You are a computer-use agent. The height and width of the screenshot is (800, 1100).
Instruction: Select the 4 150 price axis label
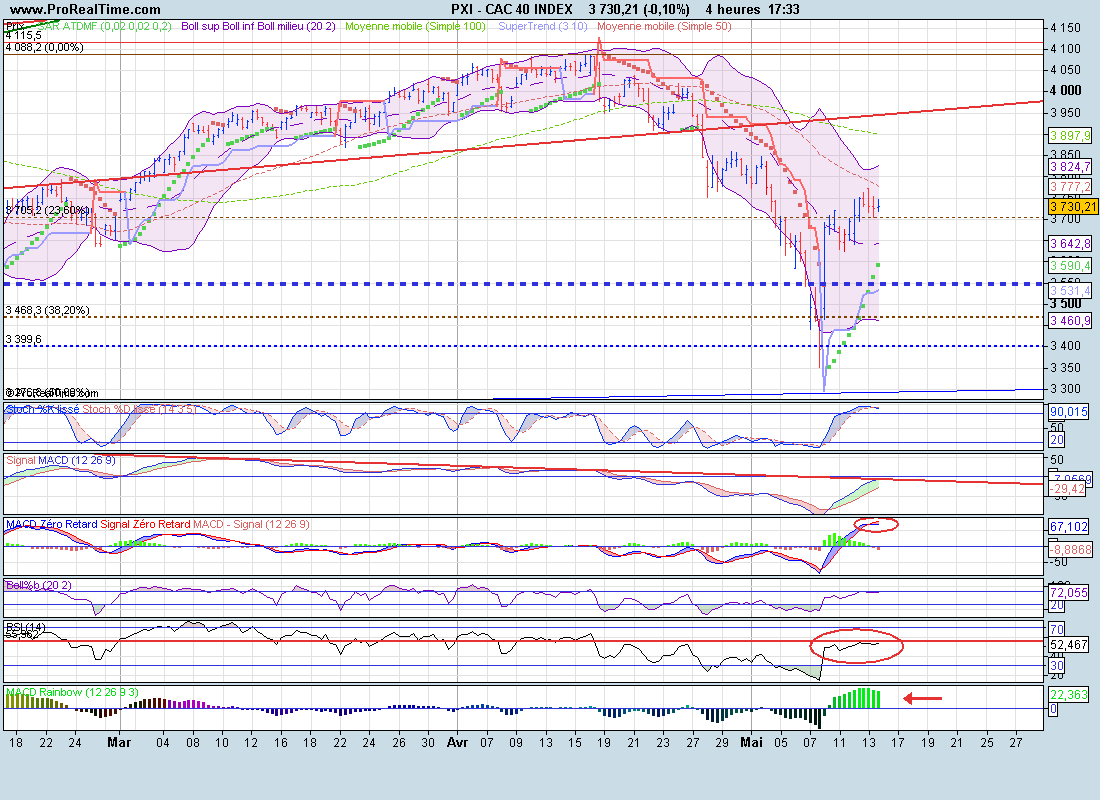(x=1066, y=28)
